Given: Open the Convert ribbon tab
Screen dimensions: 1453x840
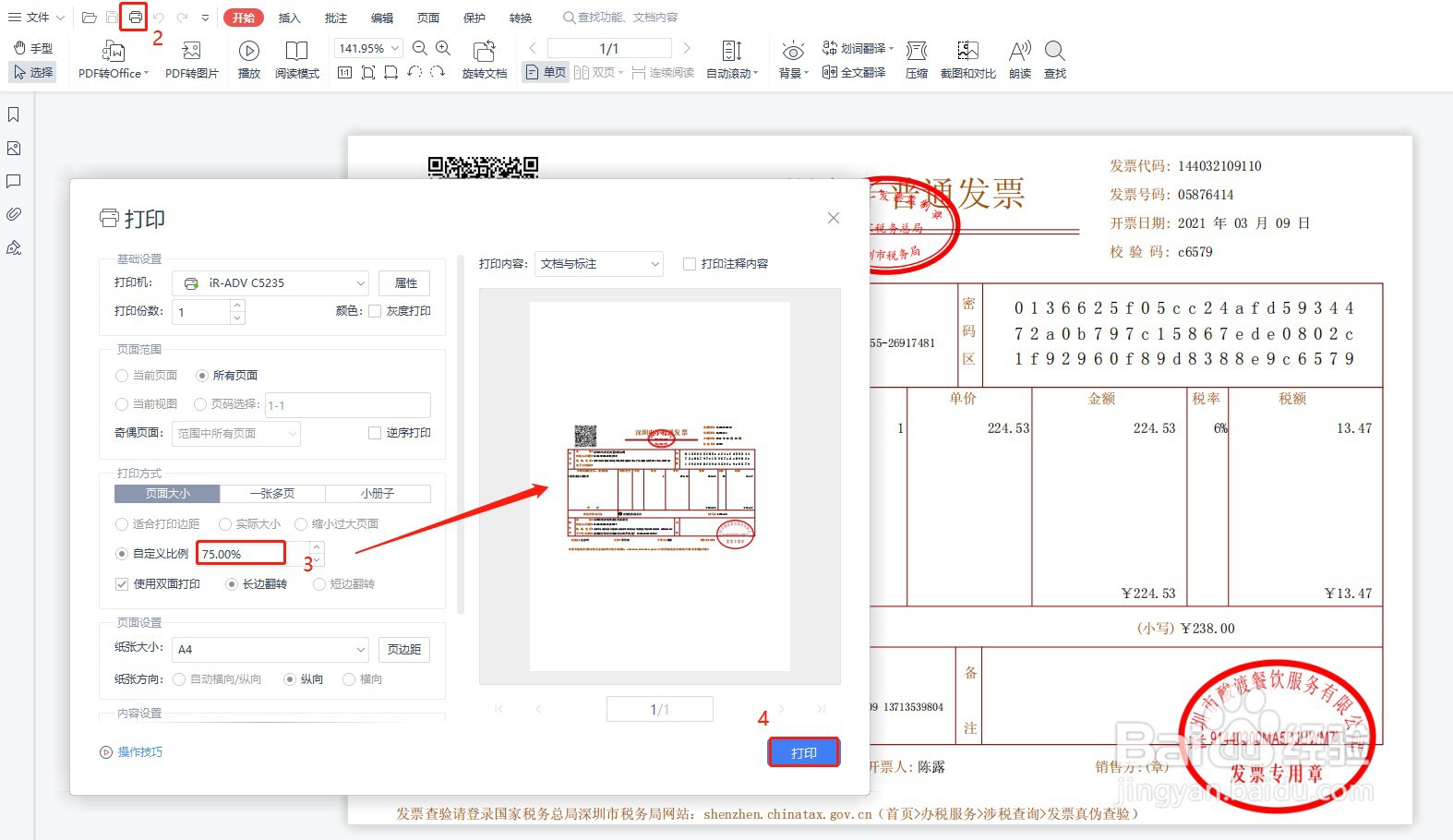Looking at the screenshot, I should (521, 18).
